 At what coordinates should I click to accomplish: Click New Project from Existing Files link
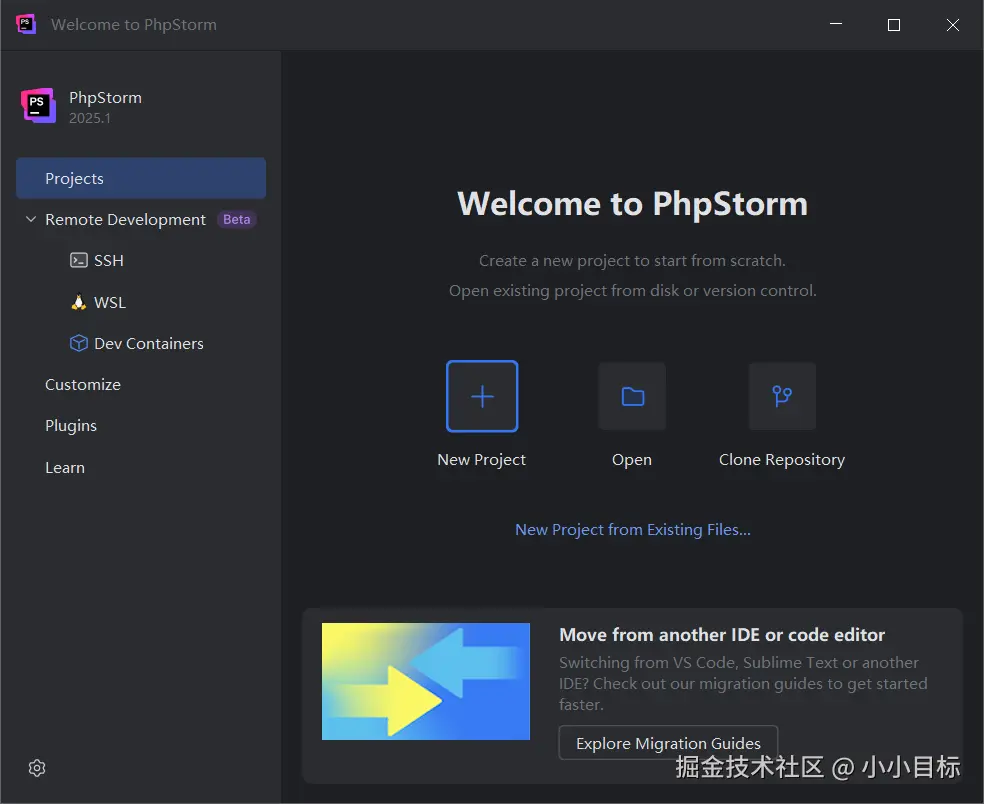[x=633, y=530]
